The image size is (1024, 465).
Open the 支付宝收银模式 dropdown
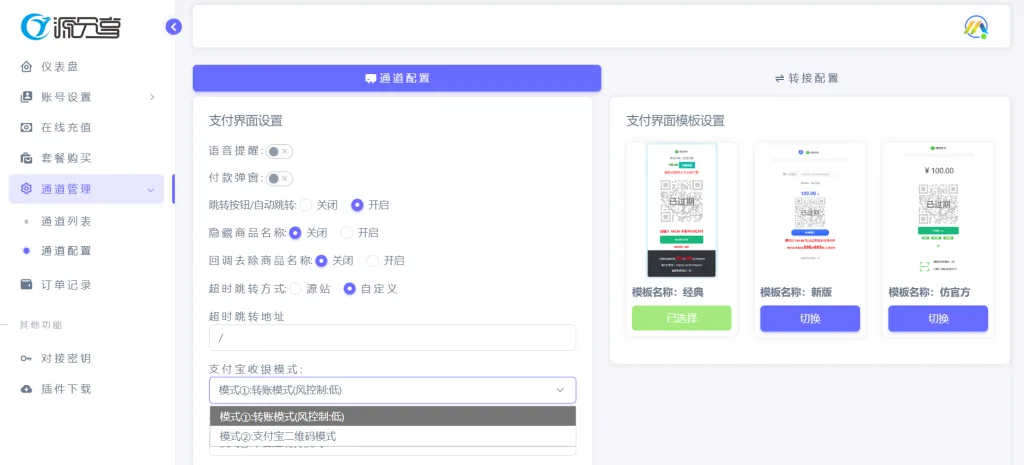click(392, 390)
